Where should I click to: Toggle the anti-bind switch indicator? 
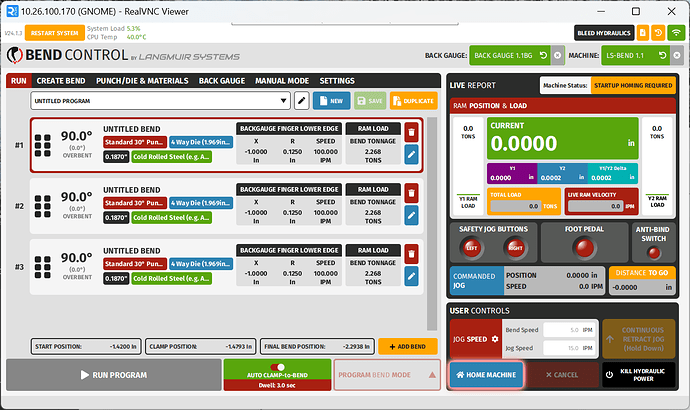pyautogui.click(x=653, y=253)
